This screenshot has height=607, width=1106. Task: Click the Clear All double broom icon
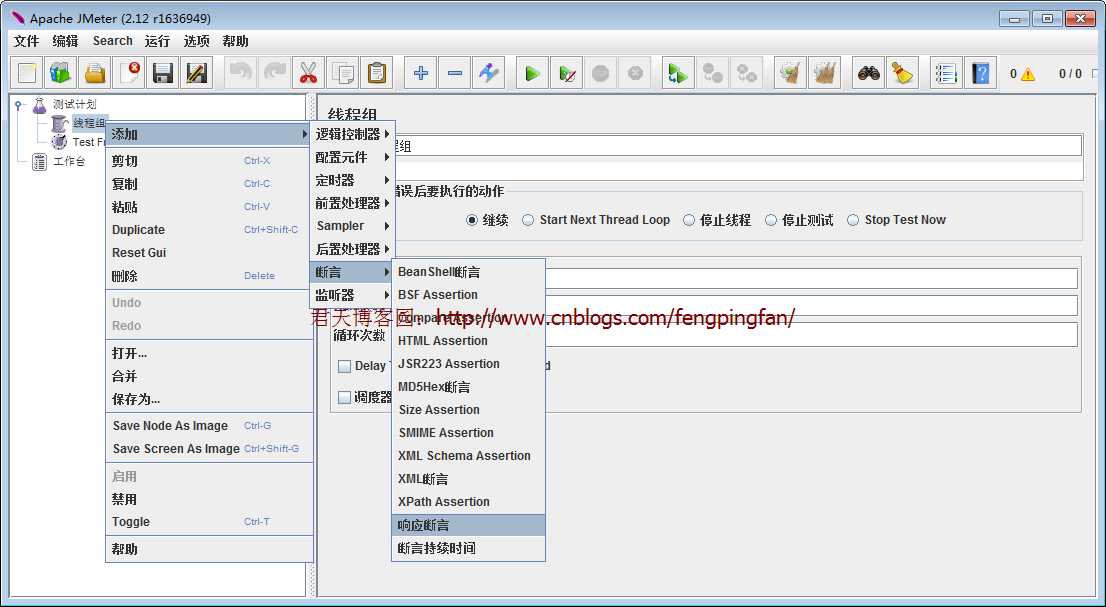[824, 73]
